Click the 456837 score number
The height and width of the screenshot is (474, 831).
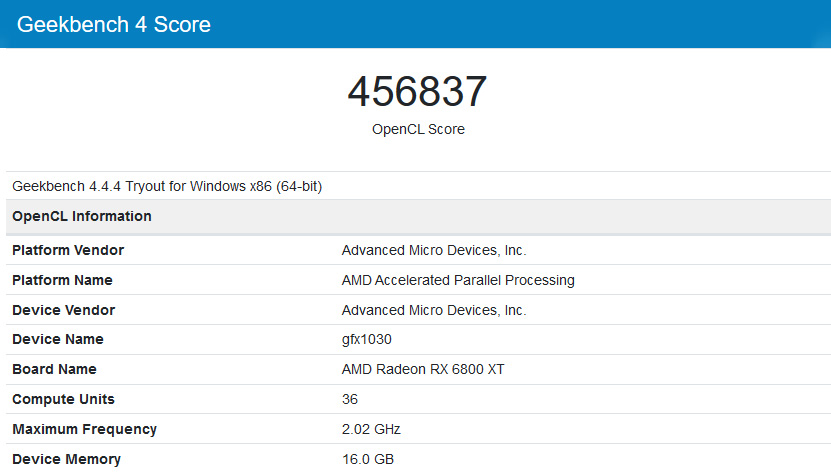click(x=417, y=92)
